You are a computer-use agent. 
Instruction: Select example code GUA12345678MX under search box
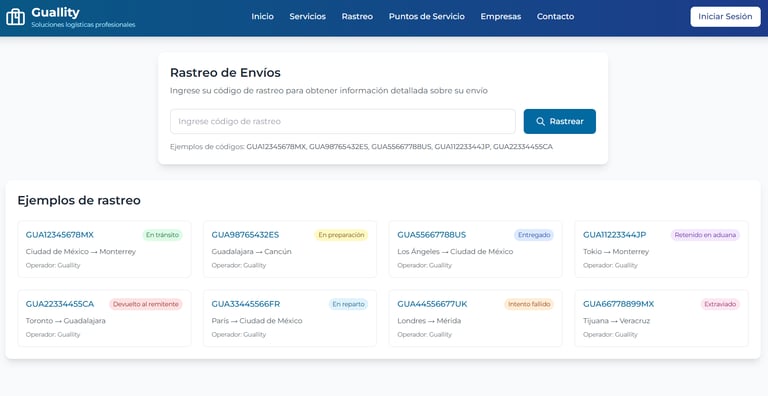coord(276,147)
